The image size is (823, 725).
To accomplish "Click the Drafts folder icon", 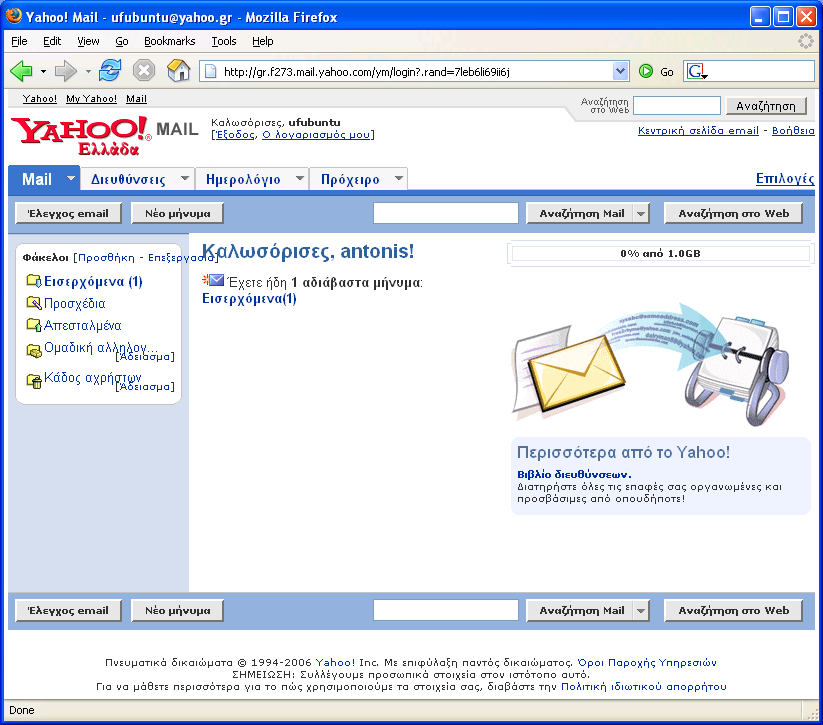I will [34, 303].
